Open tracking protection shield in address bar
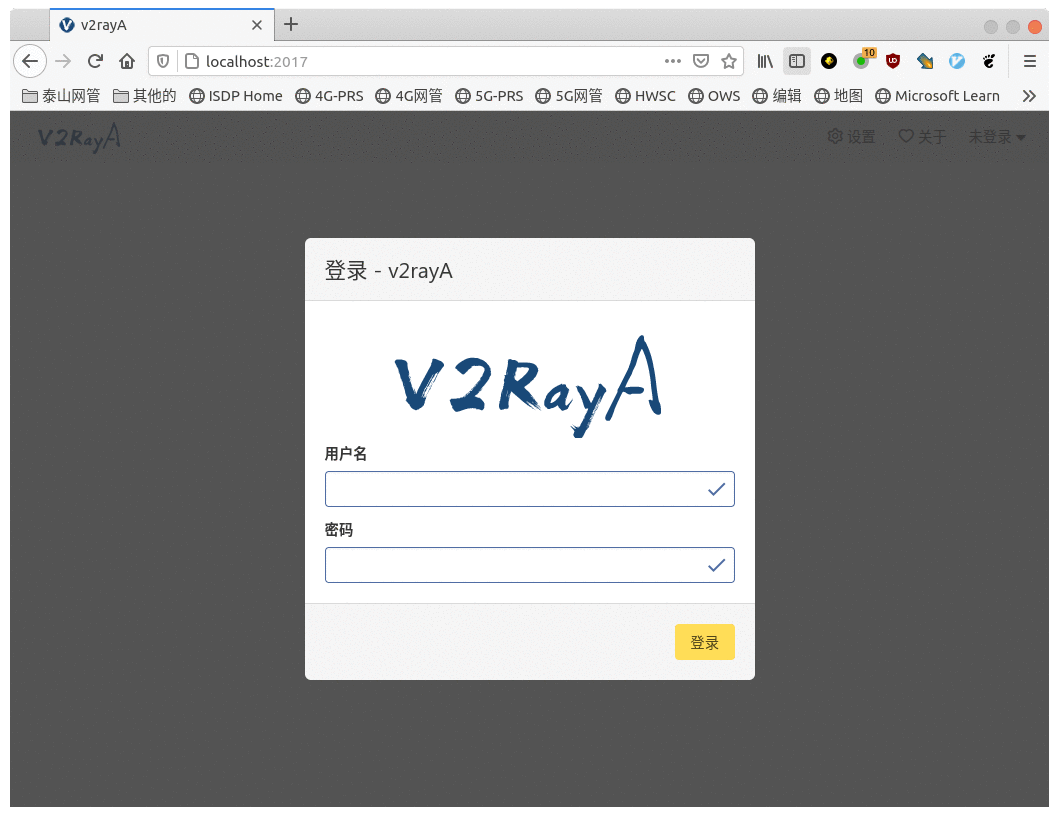This screenshot has width=1059, height=817. (x=164, y=61)
